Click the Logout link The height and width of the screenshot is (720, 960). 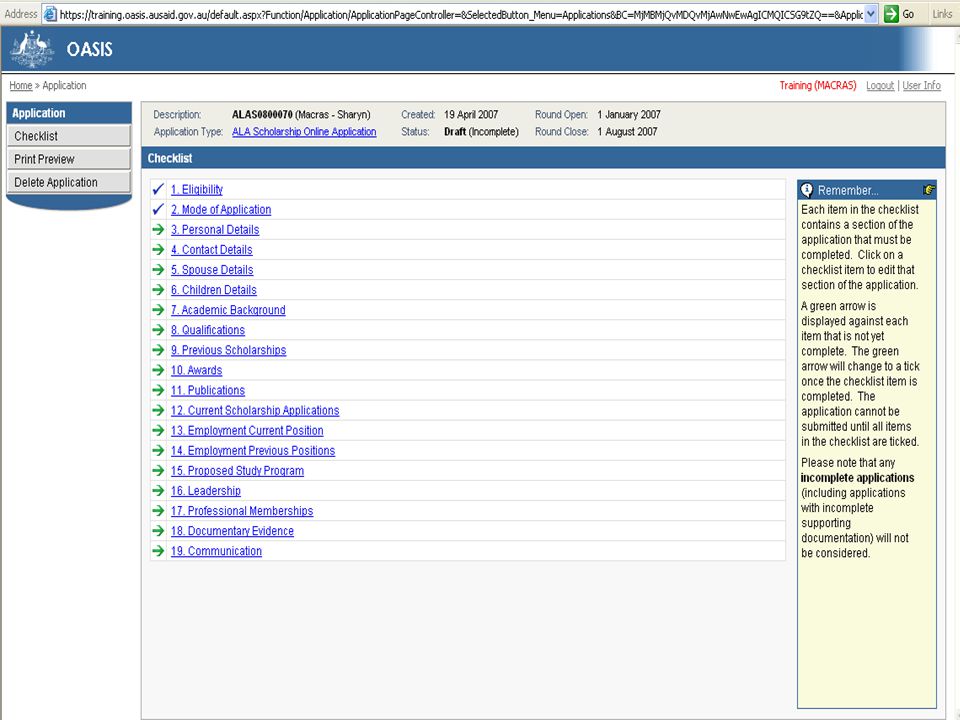tap(880, 85)
